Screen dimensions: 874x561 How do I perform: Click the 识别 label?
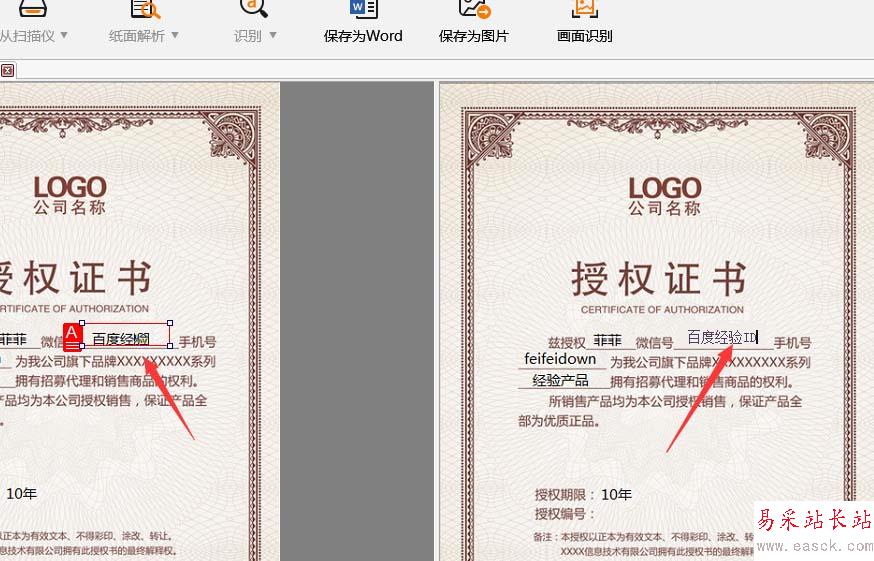[247, 36]
